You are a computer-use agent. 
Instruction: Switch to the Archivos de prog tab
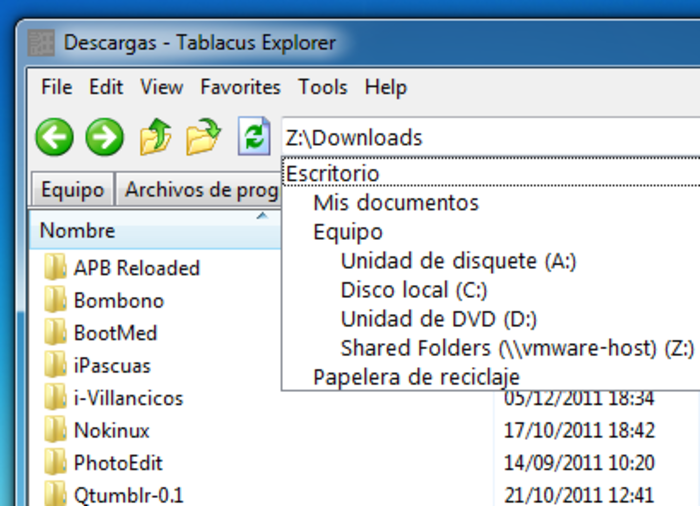(199, 190)
